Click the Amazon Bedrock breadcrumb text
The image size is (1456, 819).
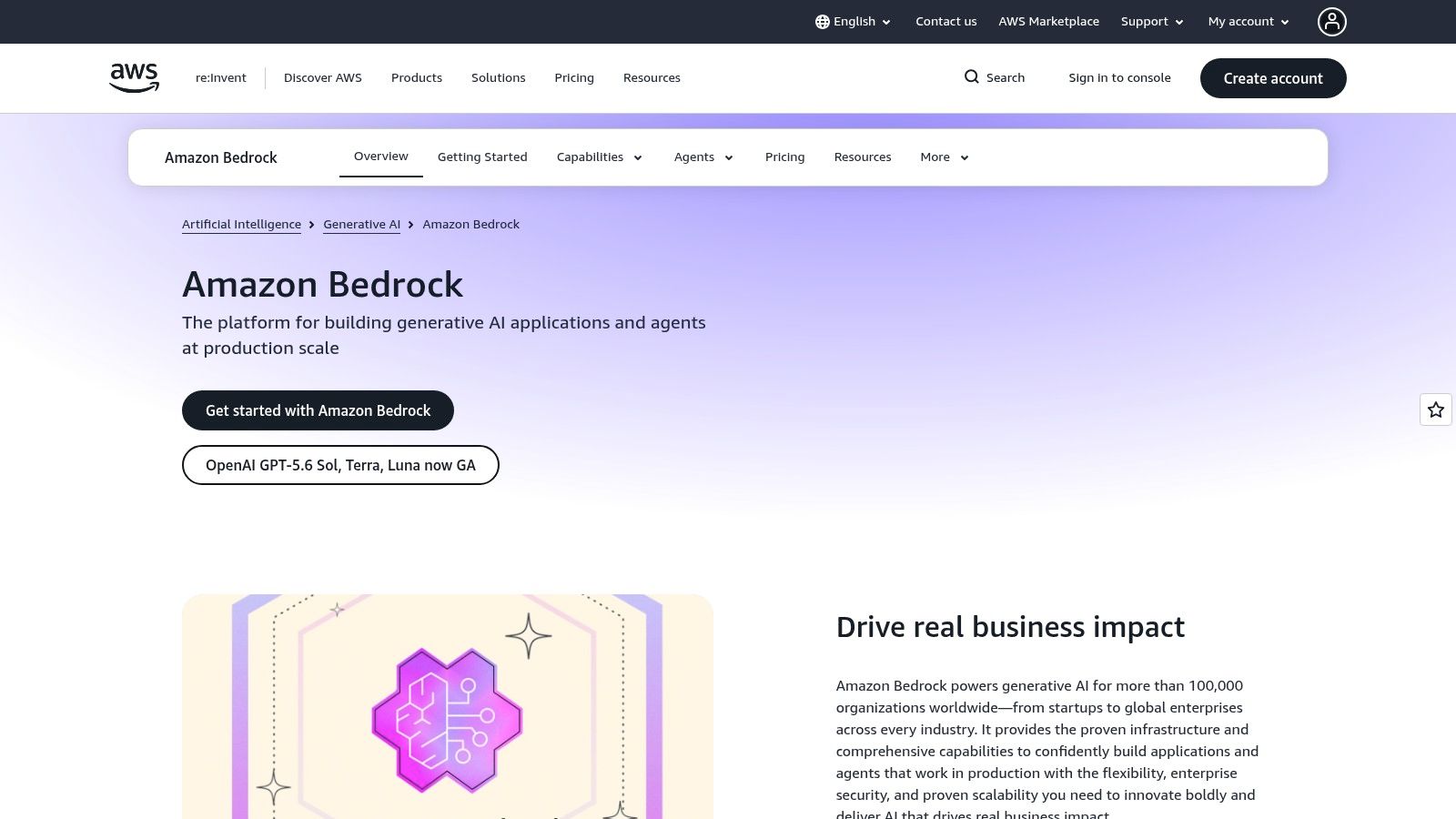point(470,225)
